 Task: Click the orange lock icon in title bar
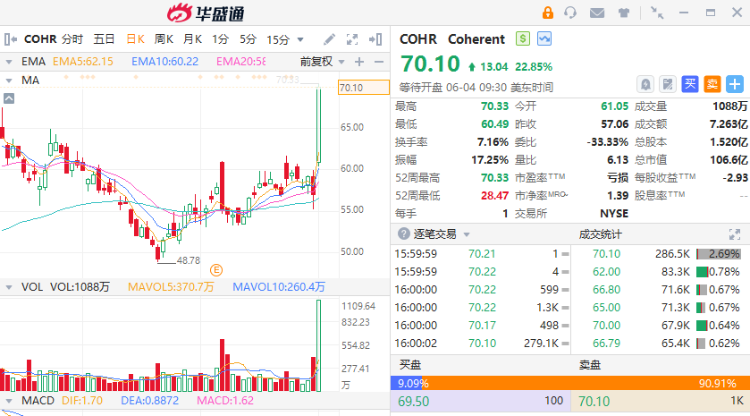pos(548,12)
